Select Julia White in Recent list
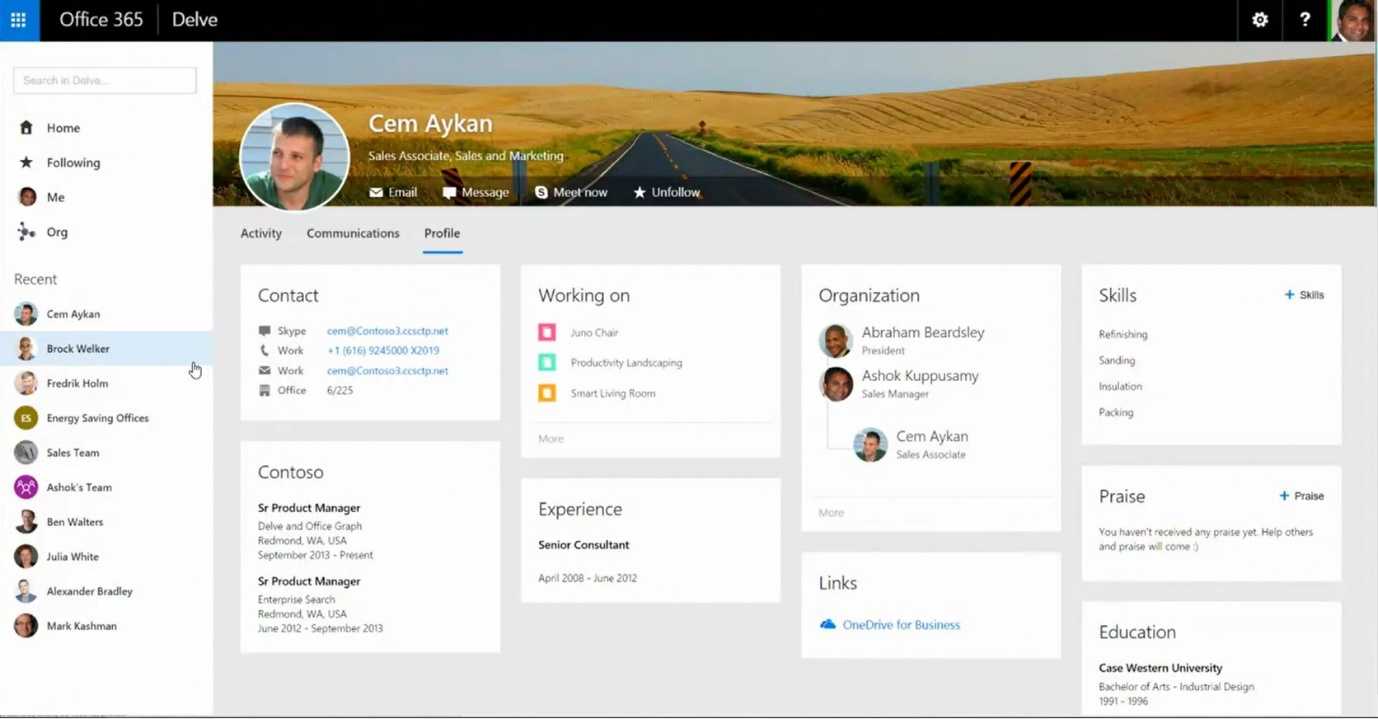1378x719 pixels. 106,557
